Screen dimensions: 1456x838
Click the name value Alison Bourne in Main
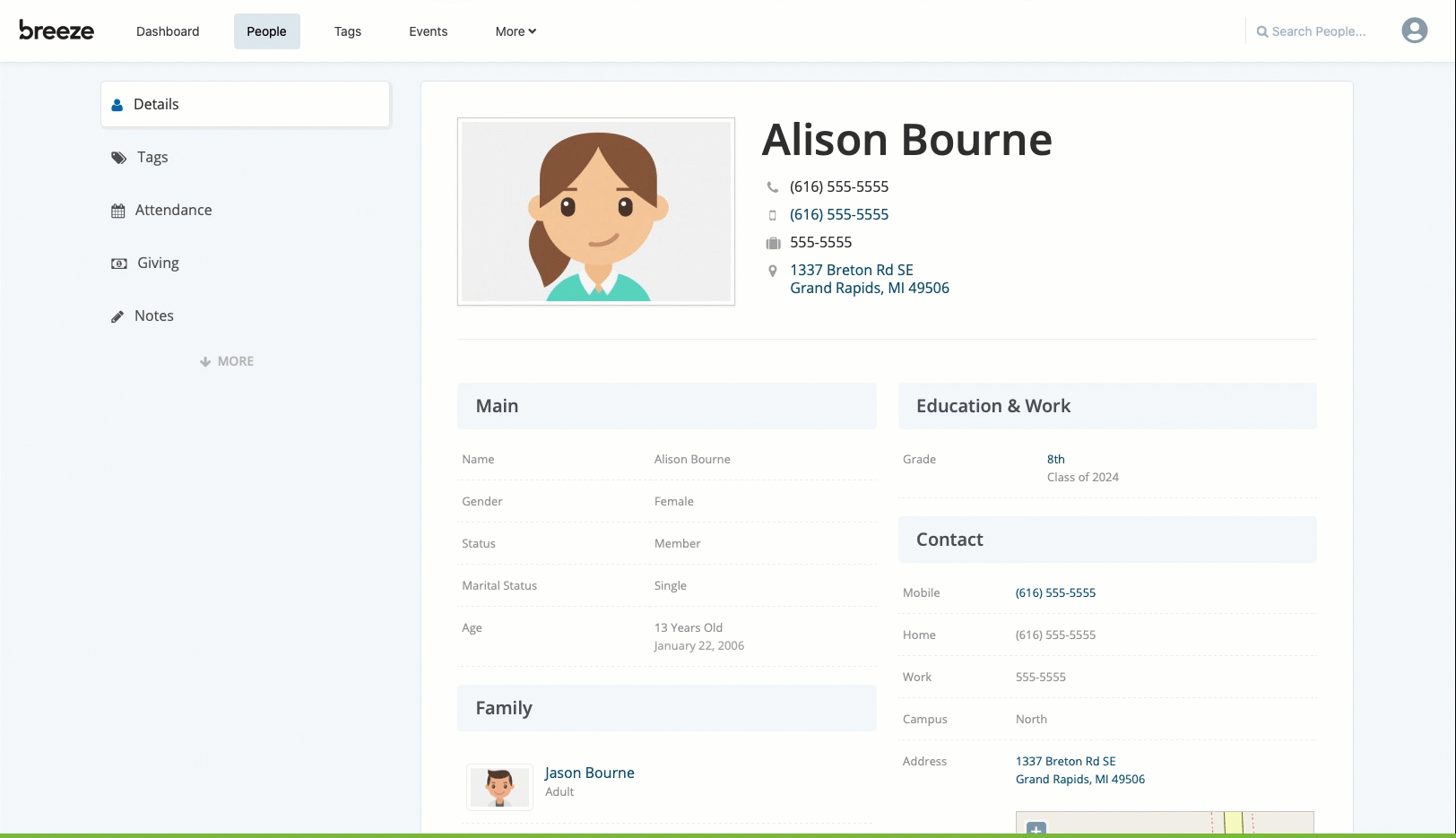point(692,459)
